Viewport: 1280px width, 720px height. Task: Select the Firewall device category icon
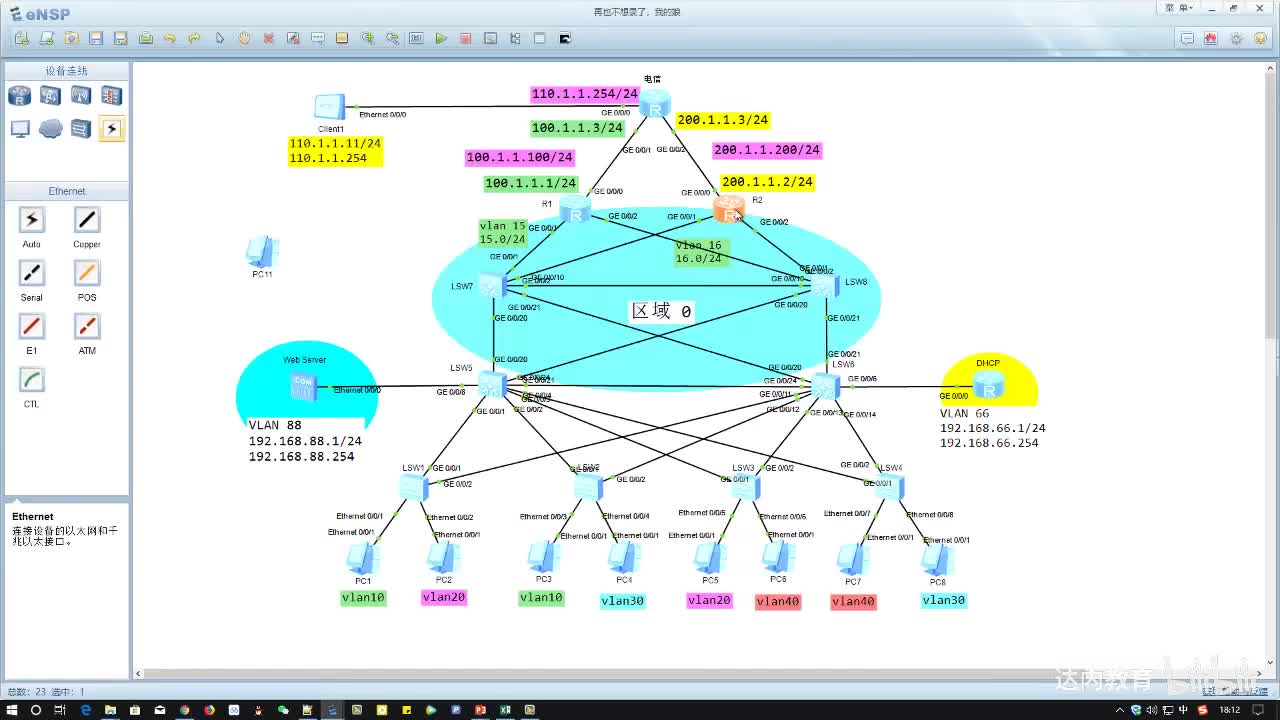pos(111,96)
